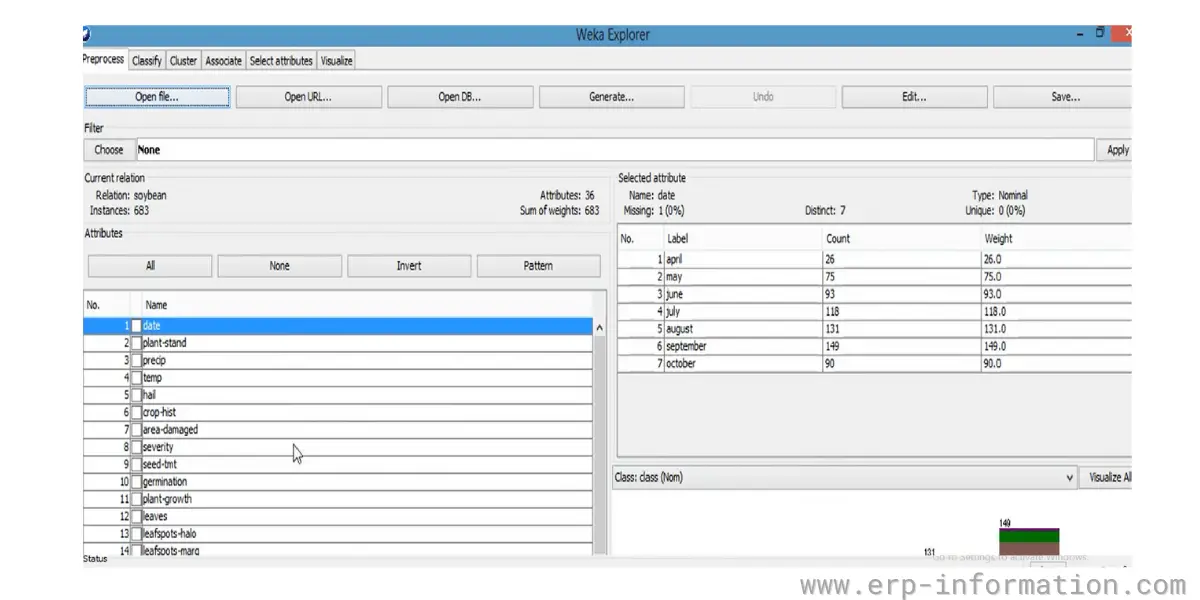Click the Generate... button
The image size is (1200, 600).
point(611,97)
